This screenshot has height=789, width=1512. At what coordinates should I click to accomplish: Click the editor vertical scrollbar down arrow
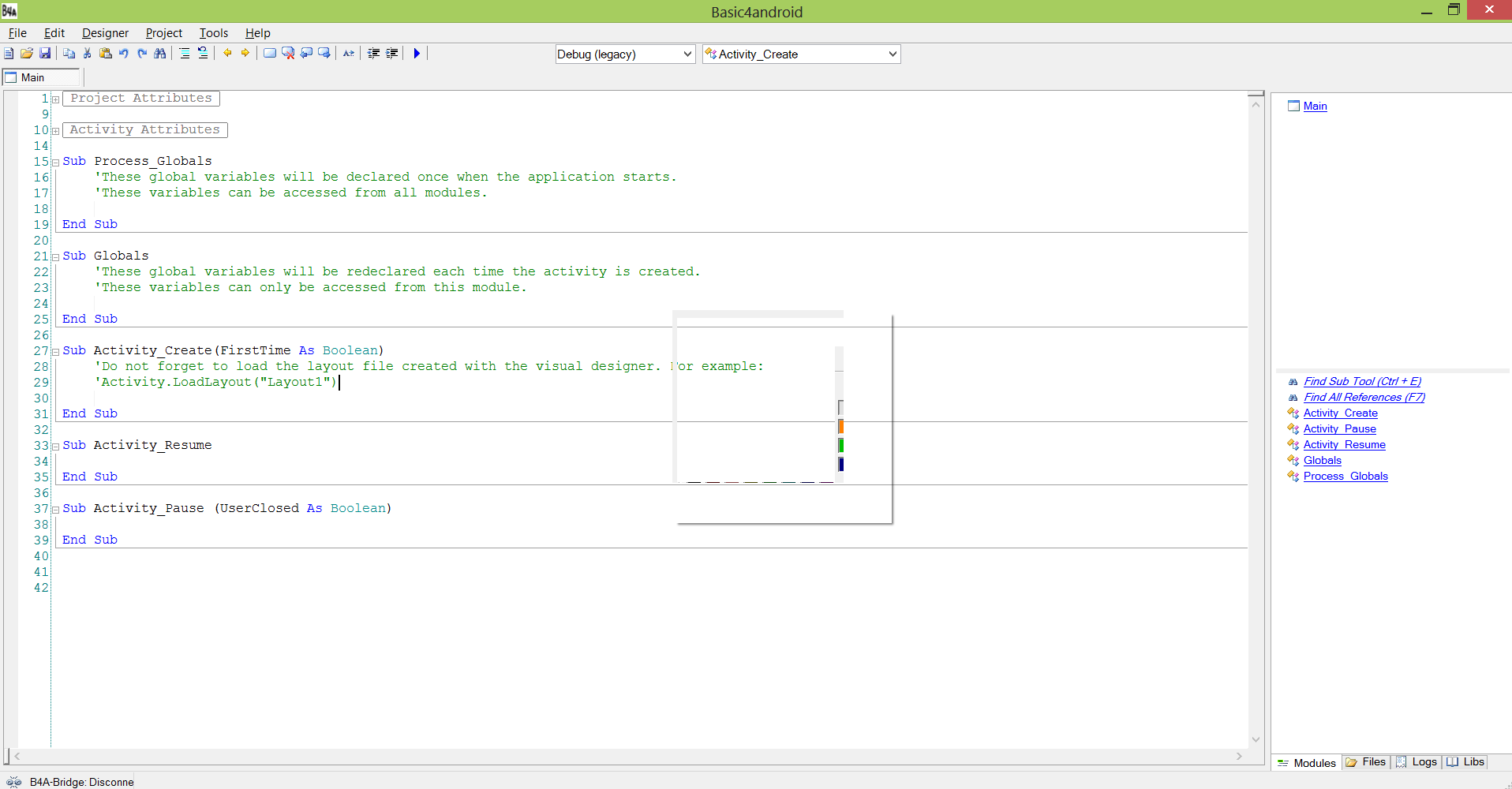[1256, 740]
